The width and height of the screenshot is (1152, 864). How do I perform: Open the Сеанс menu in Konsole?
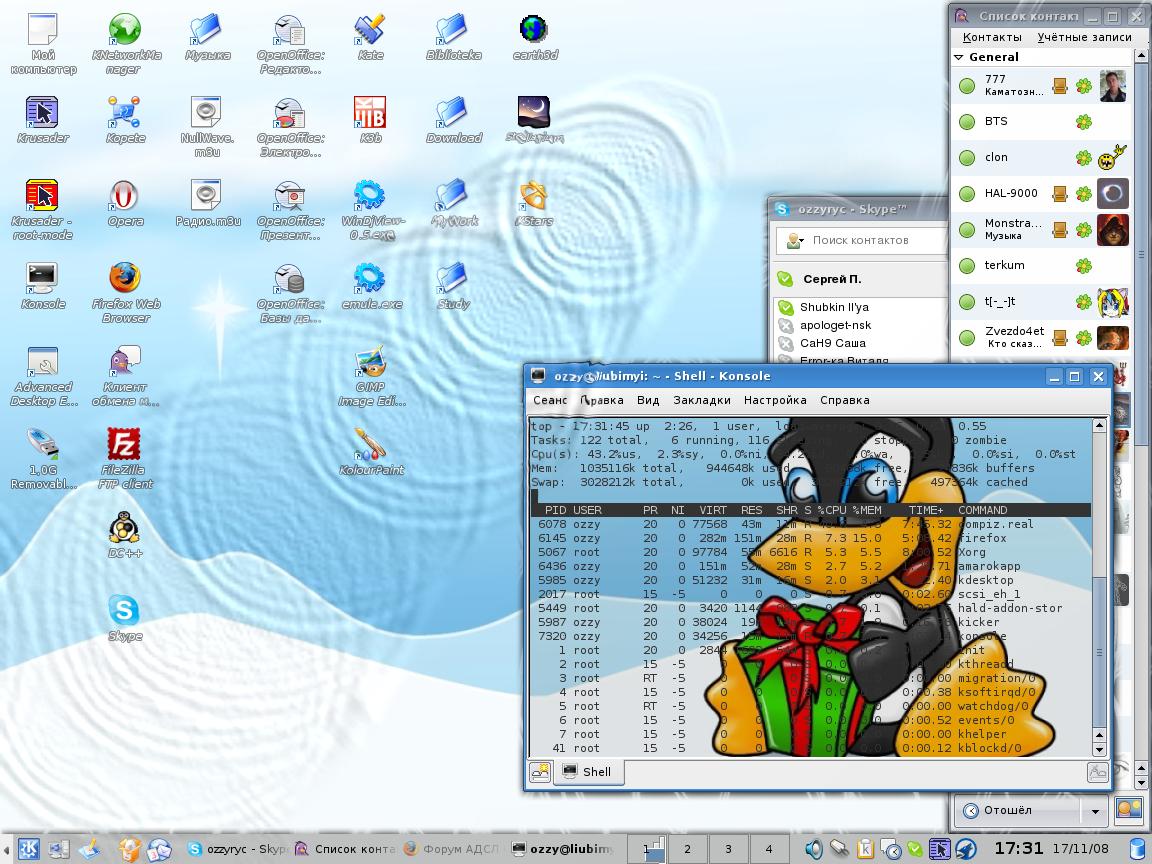click(550, 400)
